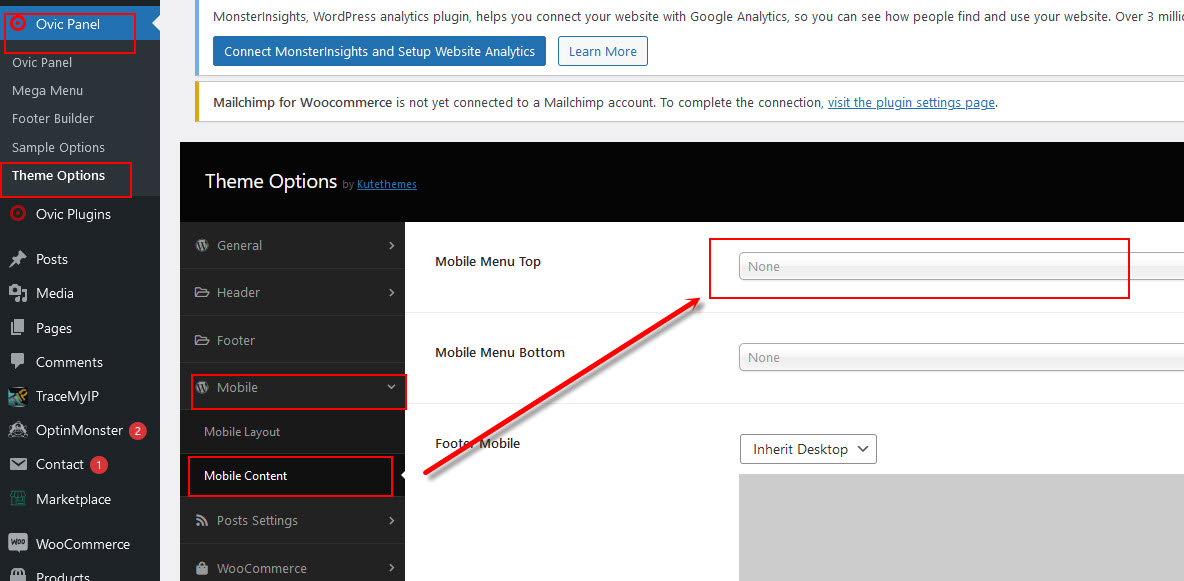Screen dimensions: 1184x581
Task: Click the Posts pushpin icon
Action: (x=18, y=259)
